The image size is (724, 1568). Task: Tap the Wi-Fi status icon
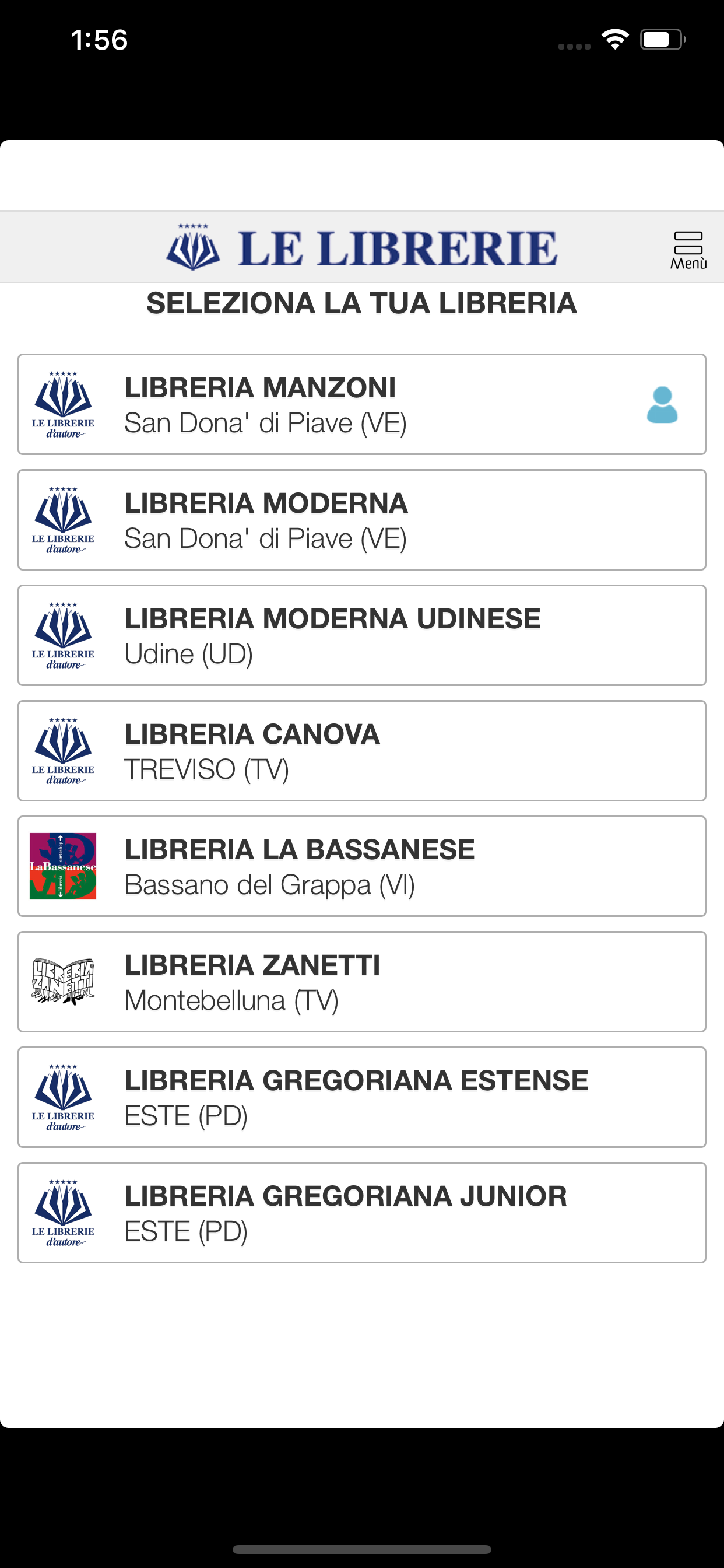pyautogui.click(x=615, y=40)
